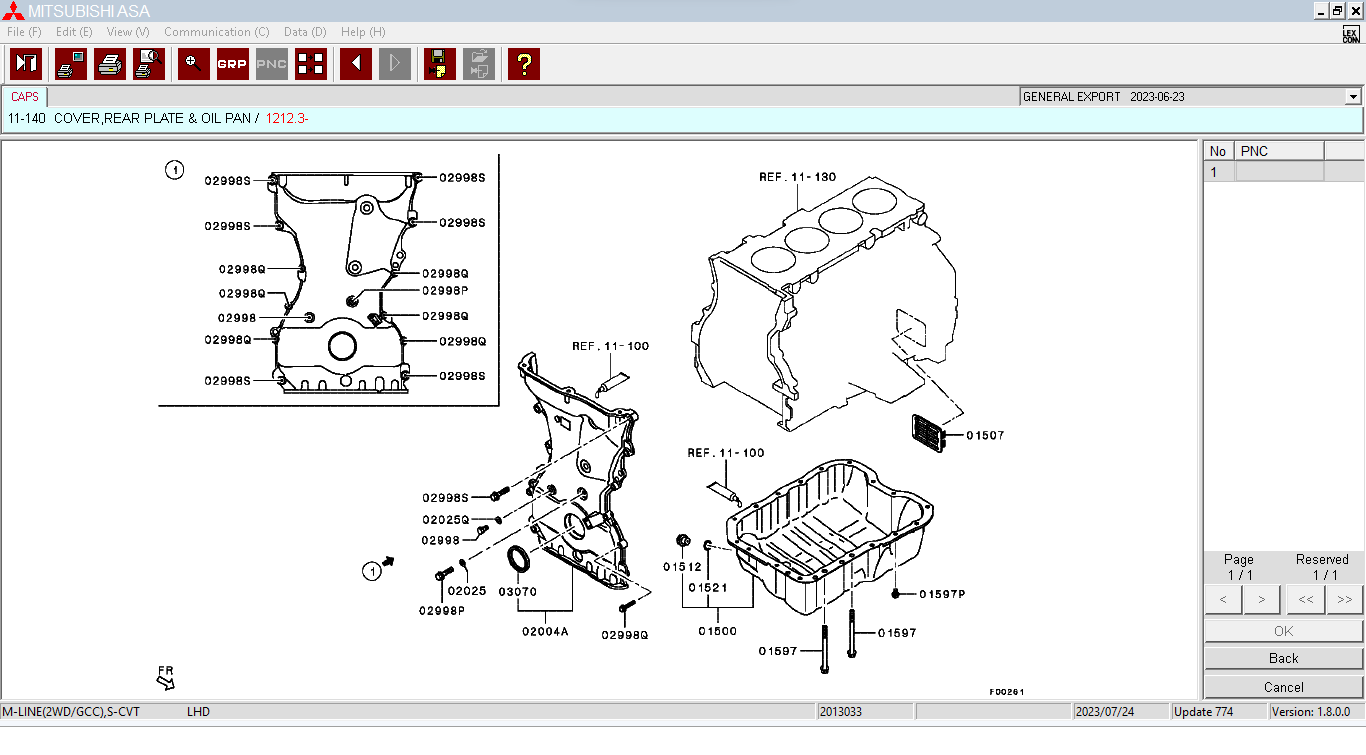Click the next page arrow under Page 1/1
Viewport: 1366px width, 755px height.
[x=1261, y=599]
